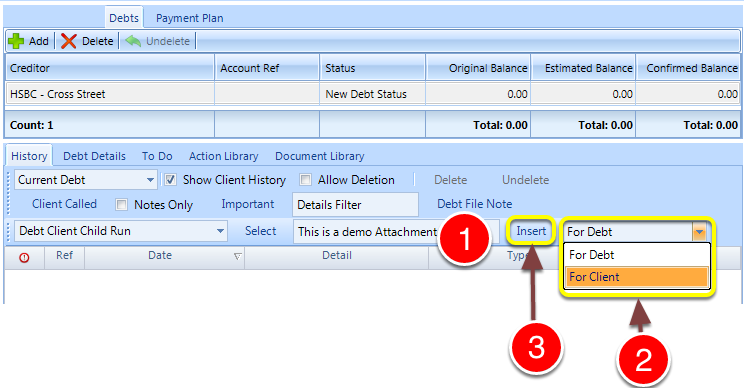Click the greyed Undelete history button
The image size is (744, 388).
pyautogui.click(x=526, y=180)
